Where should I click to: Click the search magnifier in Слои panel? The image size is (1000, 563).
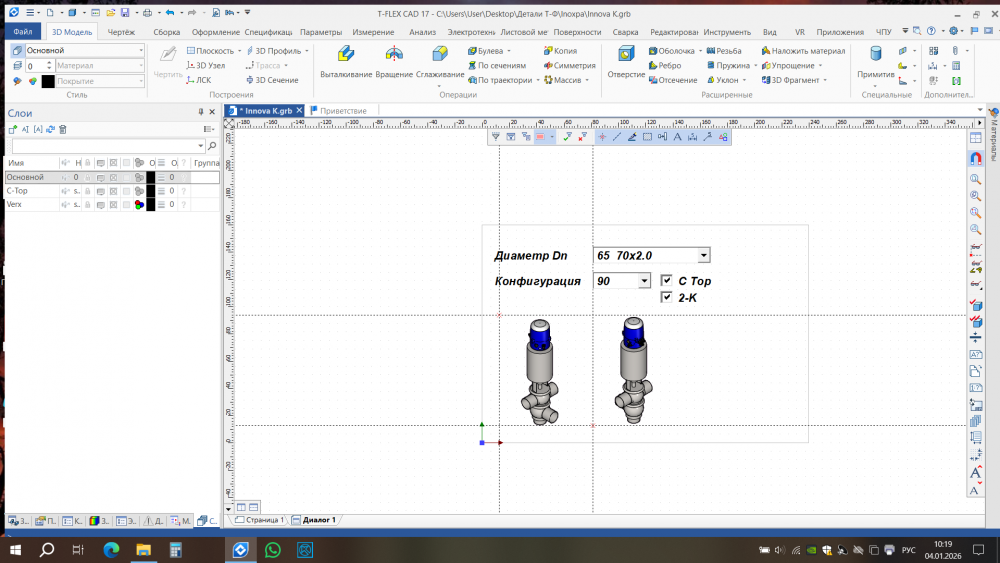pyautogui.click(x=212, y=146)
